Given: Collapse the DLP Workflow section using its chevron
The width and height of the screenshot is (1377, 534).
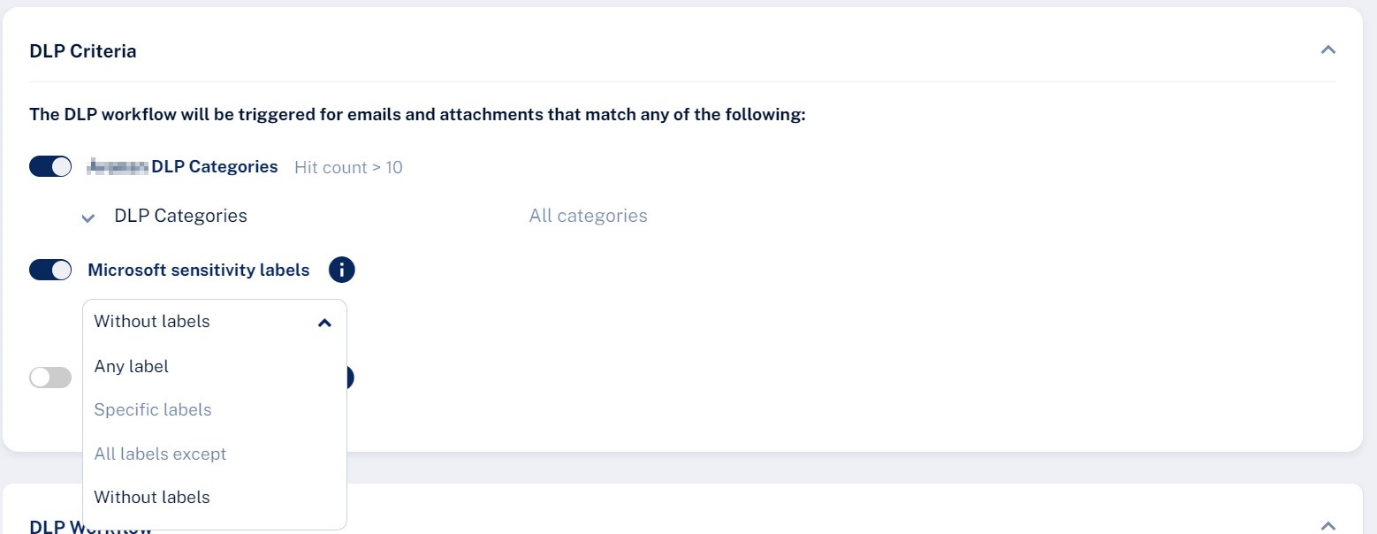Looking at the screenshot, I should tap(1328, 525).
